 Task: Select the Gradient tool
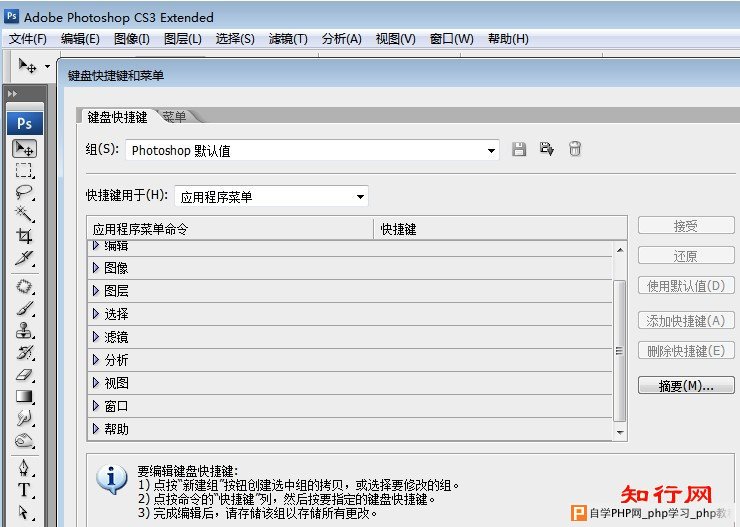pyautogui.click(x=25, y=396)
